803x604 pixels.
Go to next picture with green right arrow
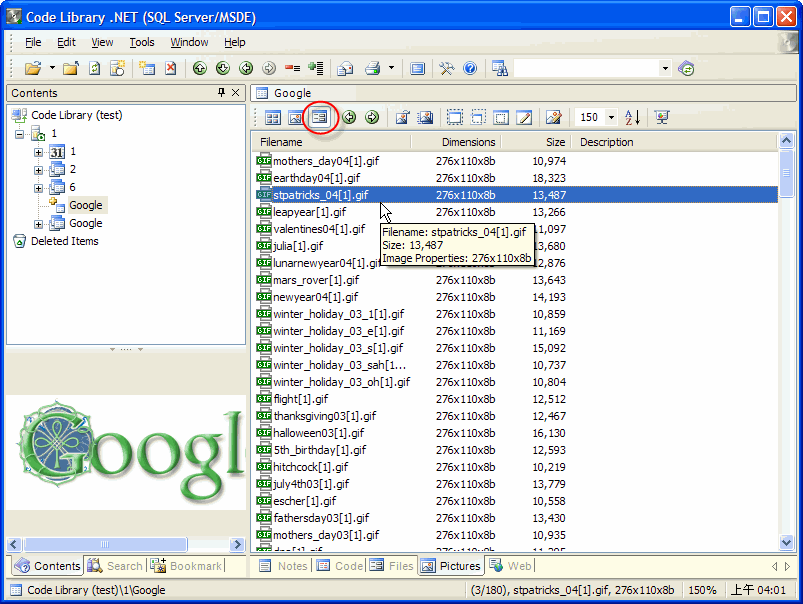click(x=372, y=117)
